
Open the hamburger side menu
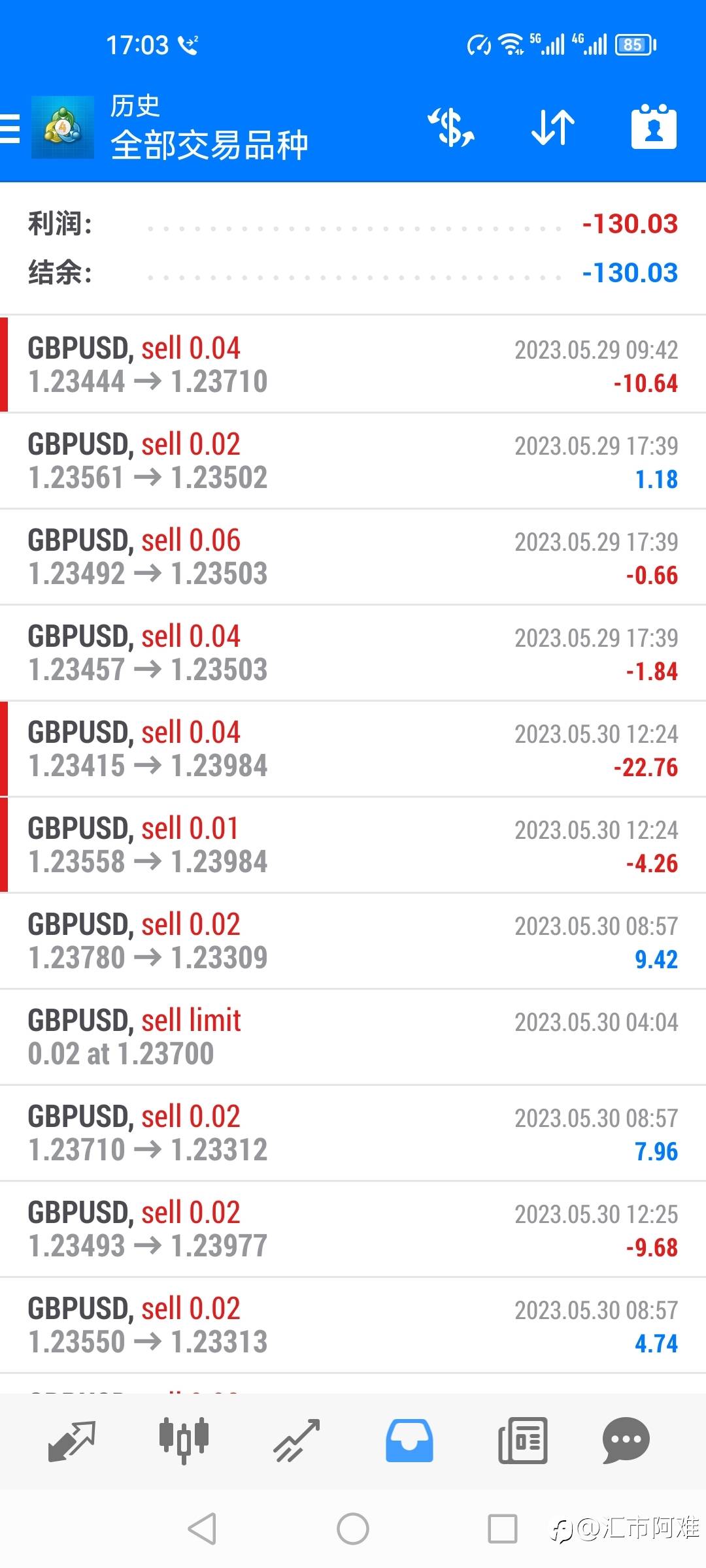pos(10,128)
